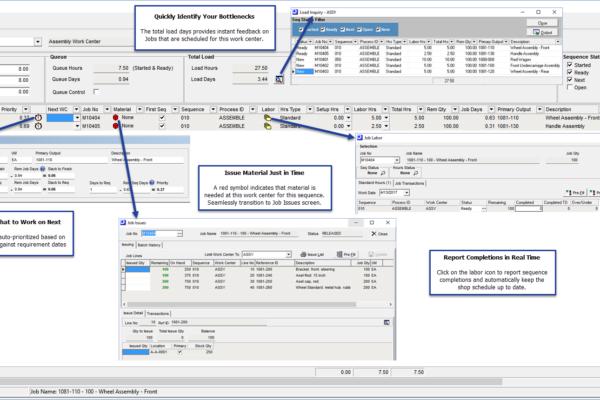Click Output button in Load Inquiry

pos(542,32)
